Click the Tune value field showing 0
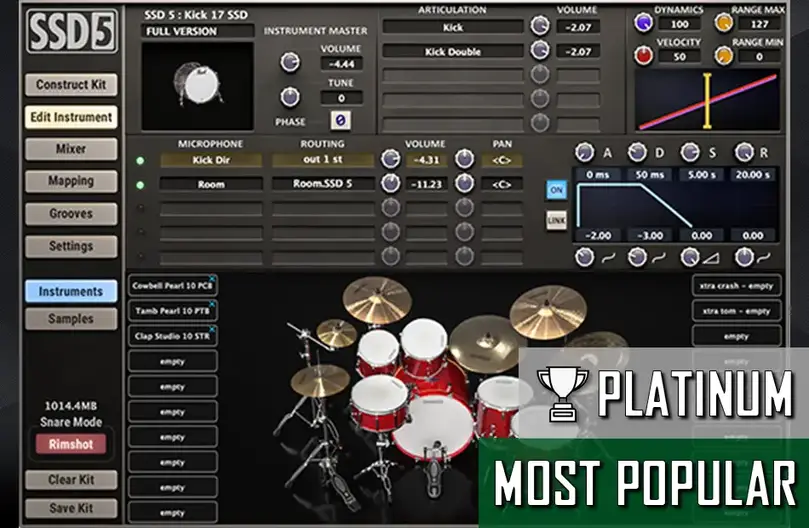Viewport: 809px width, 528px height. click(x=341, y=98)
